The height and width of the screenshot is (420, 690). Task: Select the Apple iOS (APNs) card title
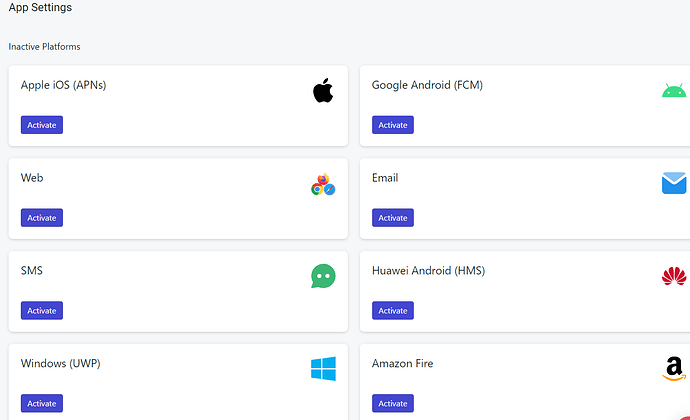(63, 85)
